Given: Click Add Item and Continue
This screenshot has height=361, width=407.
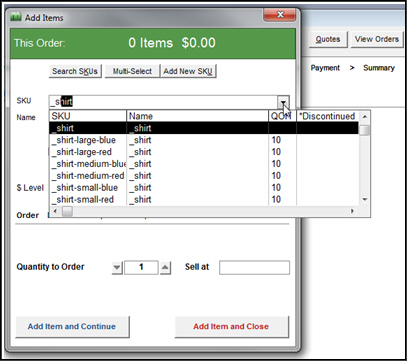Looking at the screenshot, I should point(72,327).
